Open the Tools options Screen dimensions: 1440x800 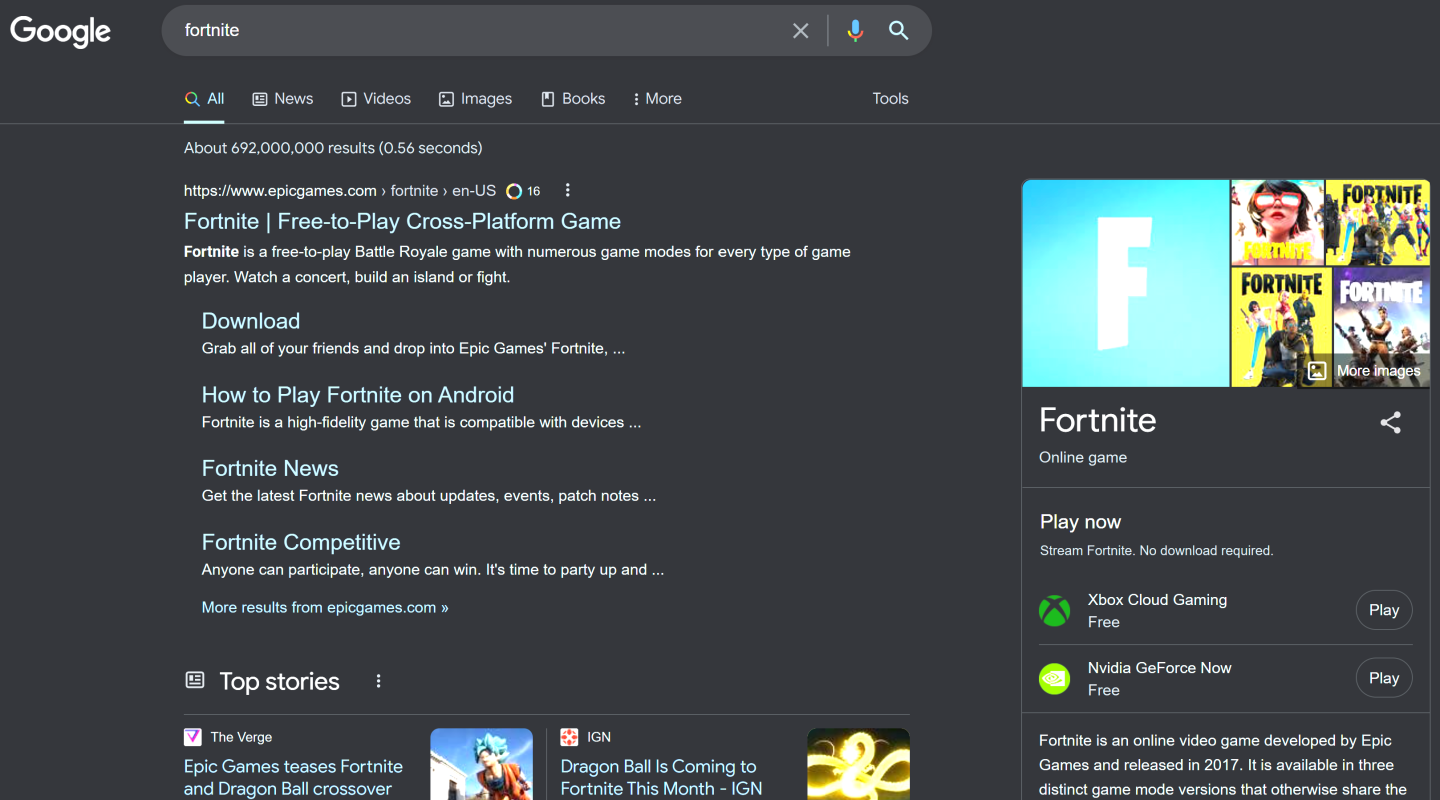point(889,98)
